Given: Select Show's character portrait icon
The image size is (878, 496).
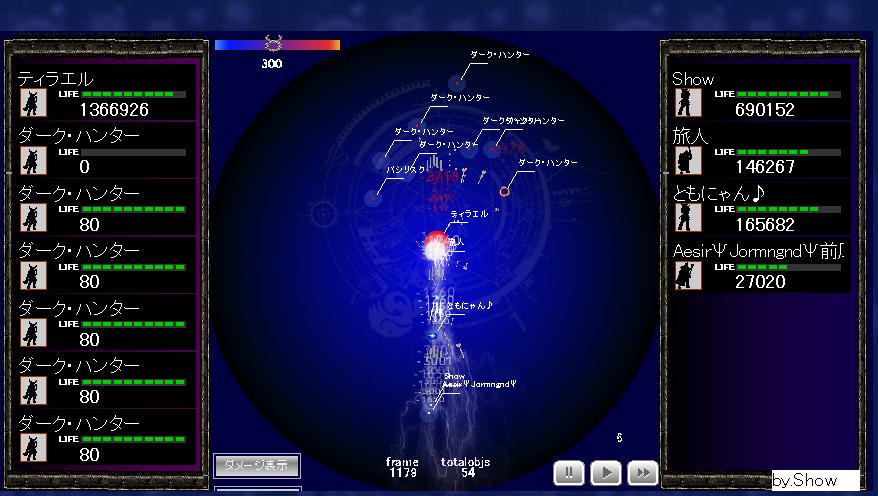Looking at the screenshot, I should tap(688, 103).
